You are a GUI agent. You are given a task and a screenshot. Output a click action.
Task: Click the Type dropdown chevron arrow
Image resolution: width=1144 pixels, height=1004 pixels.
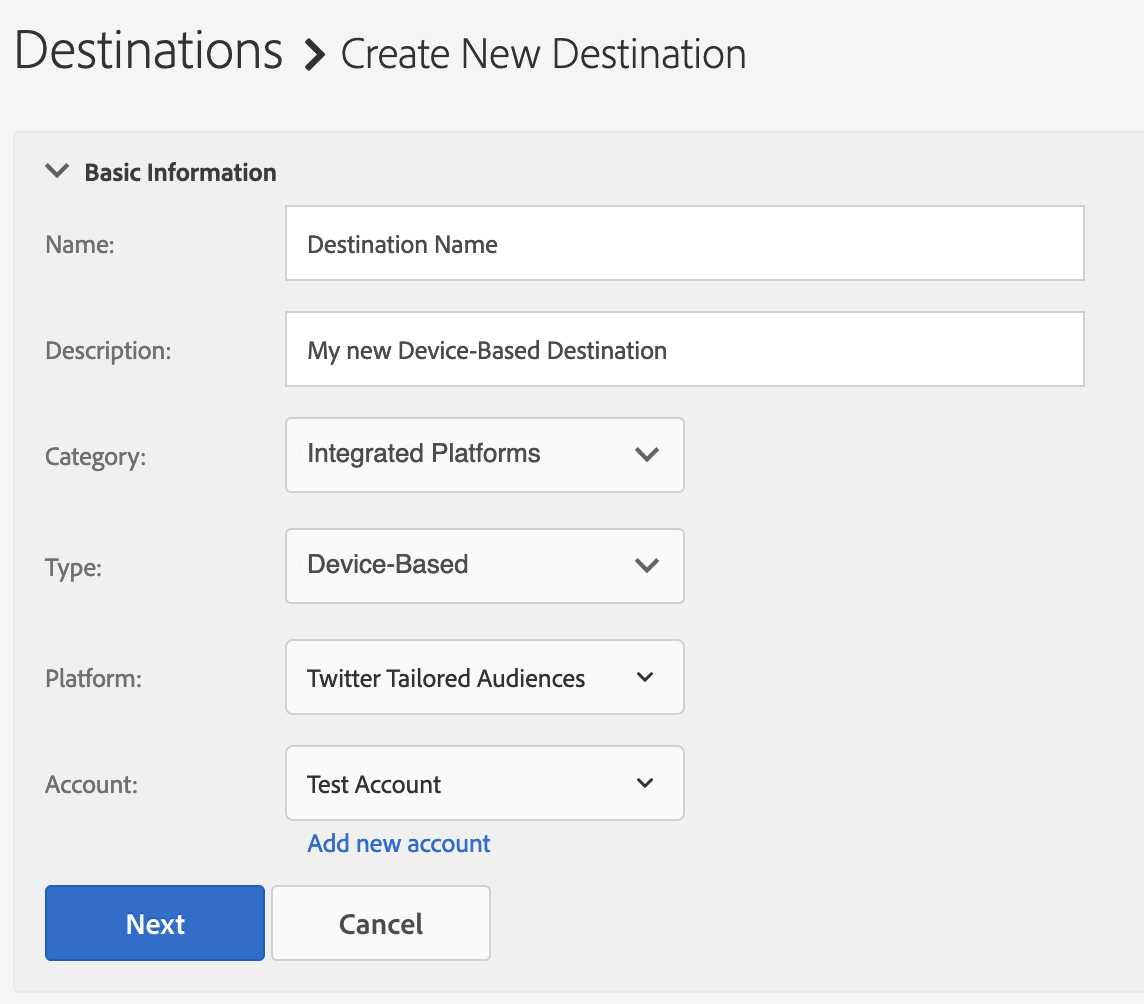[x=647, y=566]
